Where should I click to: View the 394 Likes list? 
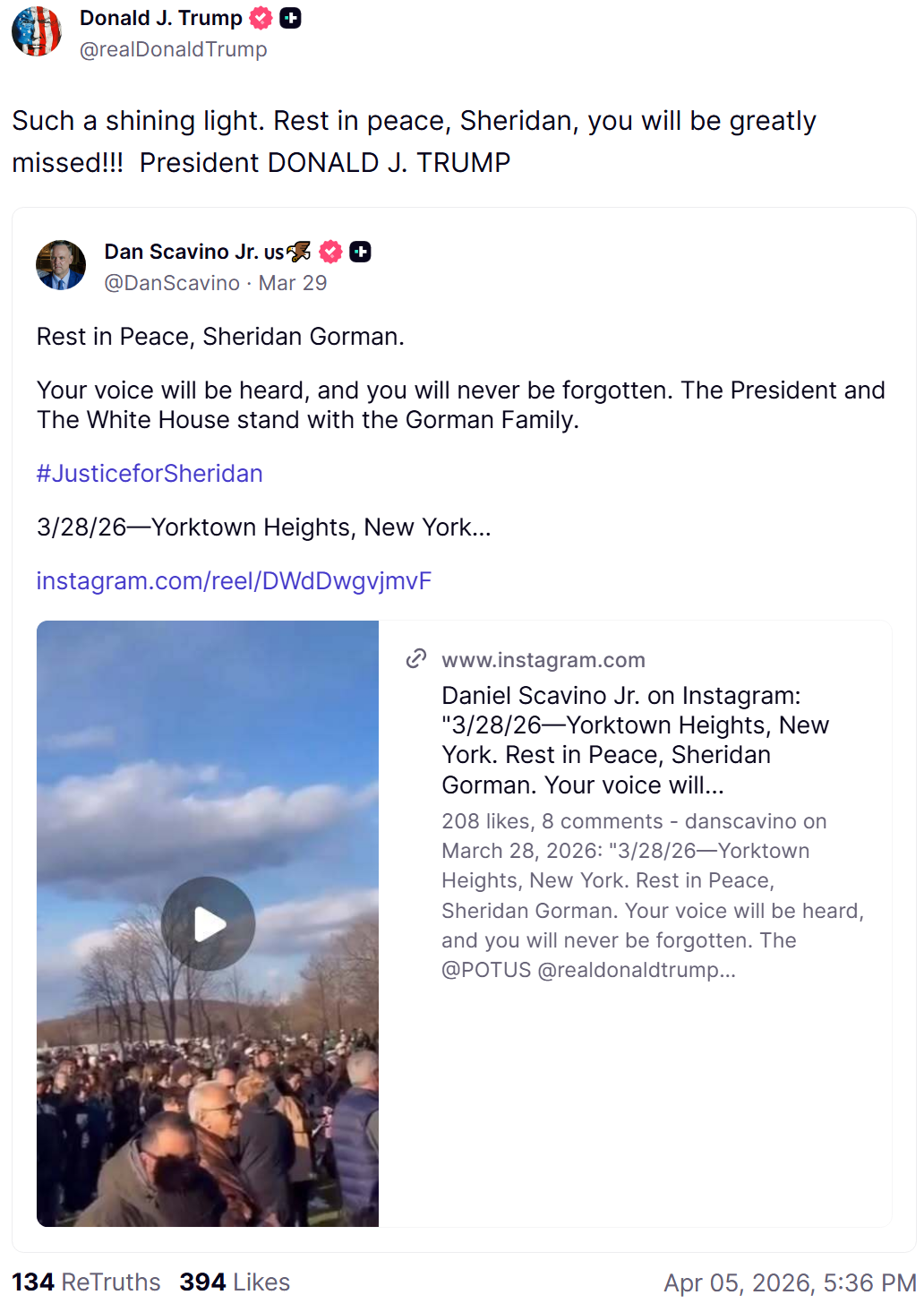235,1282
